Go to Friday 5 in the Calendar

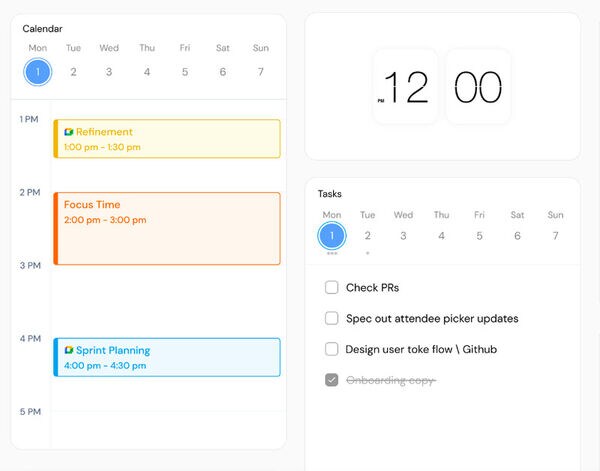(185, 72)
